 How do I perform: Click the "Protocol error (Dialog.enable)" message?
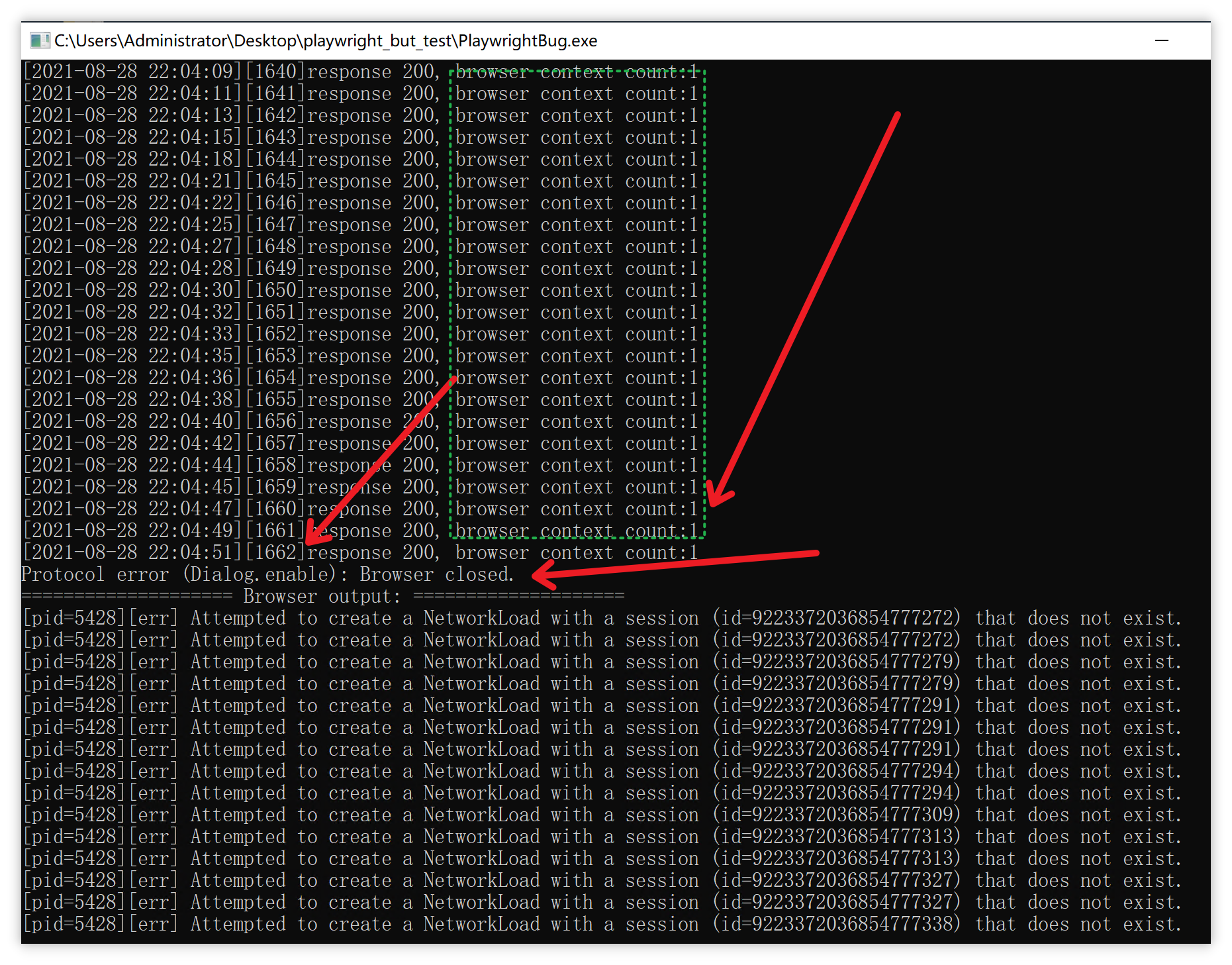pos(267,574)
